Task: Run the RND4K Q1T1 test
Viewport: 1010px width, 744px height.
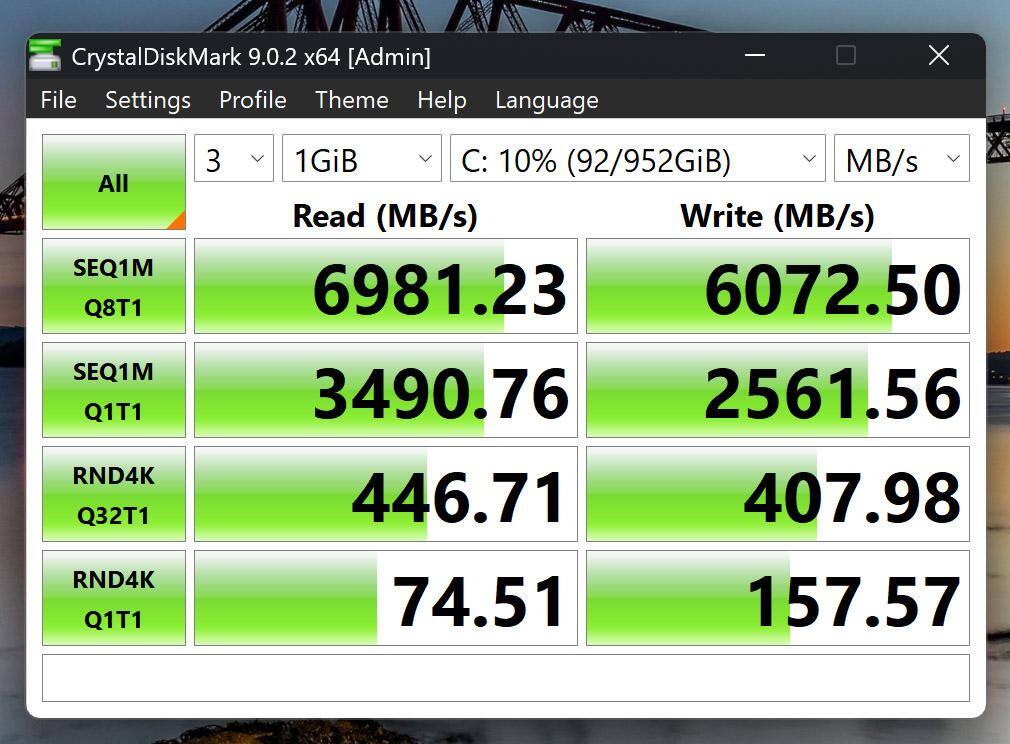Action: [114, 598]
